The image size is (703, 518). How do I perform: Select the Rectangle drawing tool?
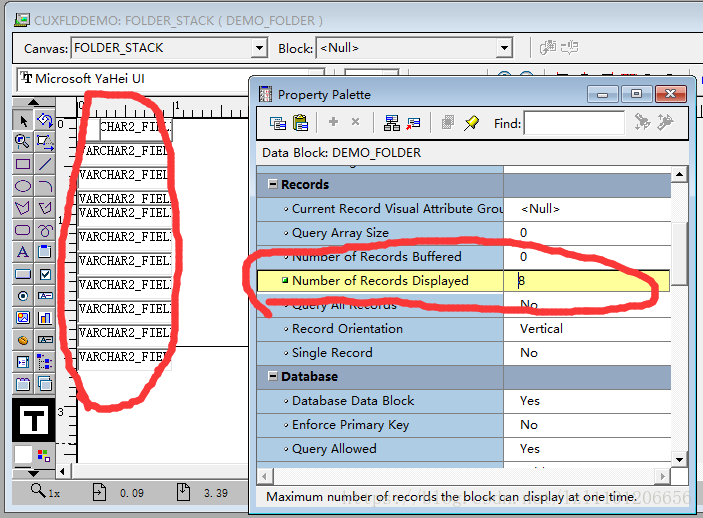click(23, 164)
